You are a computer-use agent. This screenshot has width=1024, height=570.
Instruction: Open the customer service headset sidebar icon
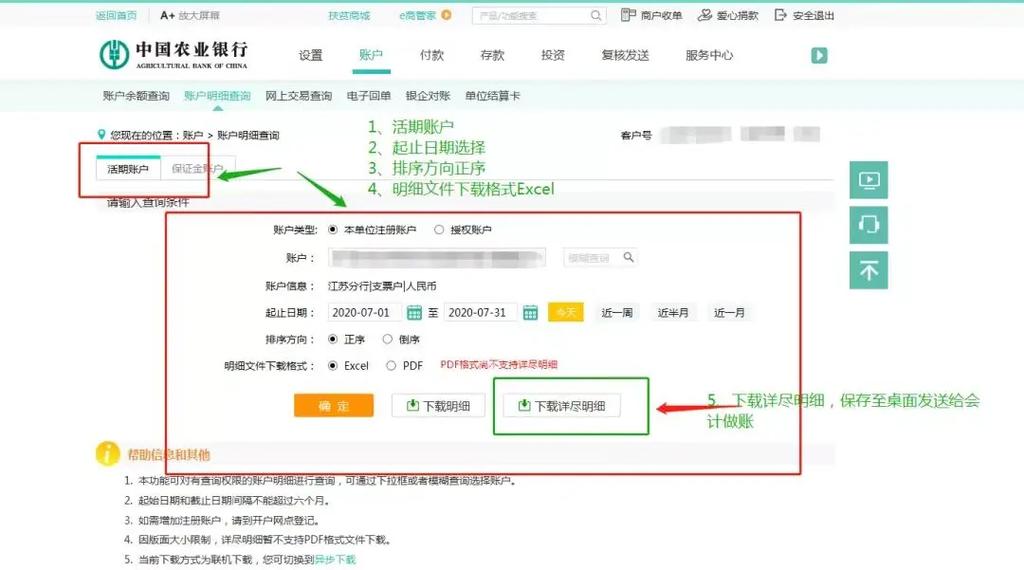(869, 225)
